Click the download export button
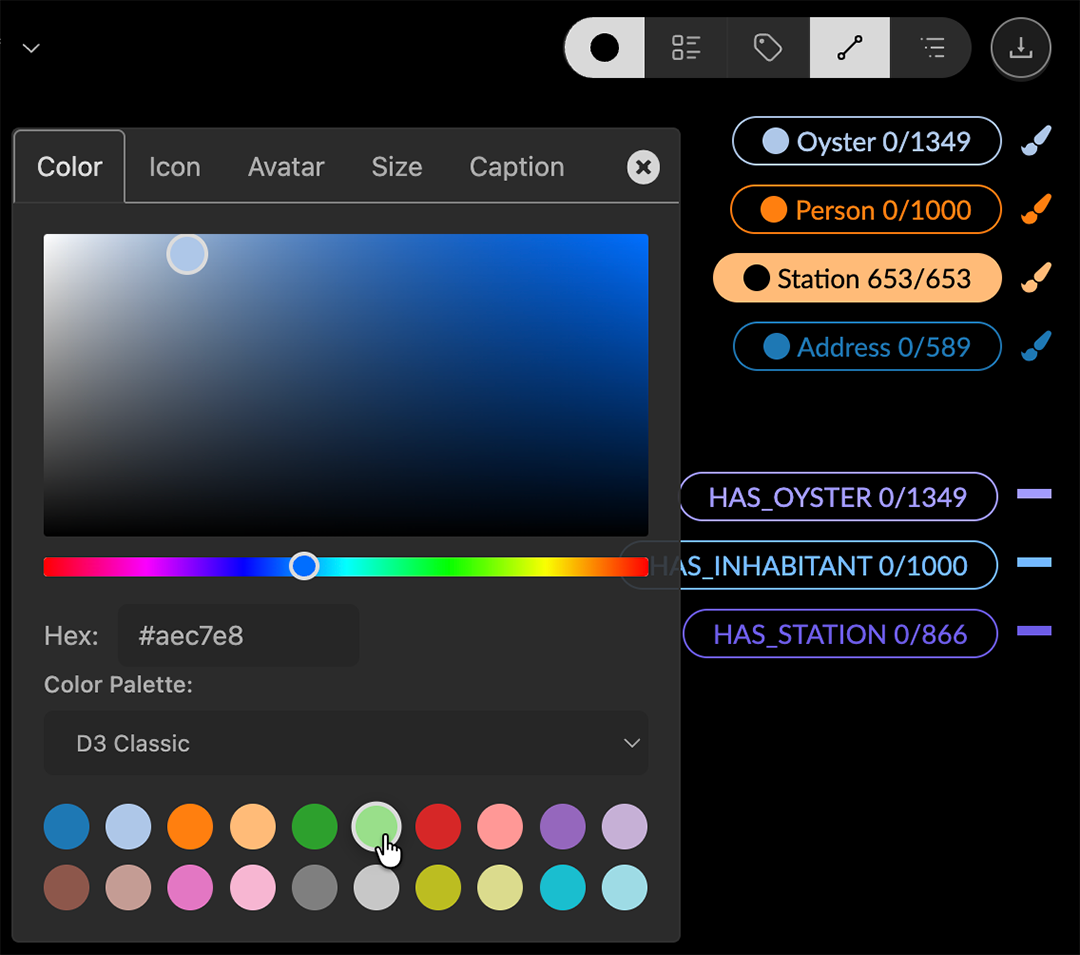Image resolution: width=1080 pixels, height=955 pixels. point(1020,48)
